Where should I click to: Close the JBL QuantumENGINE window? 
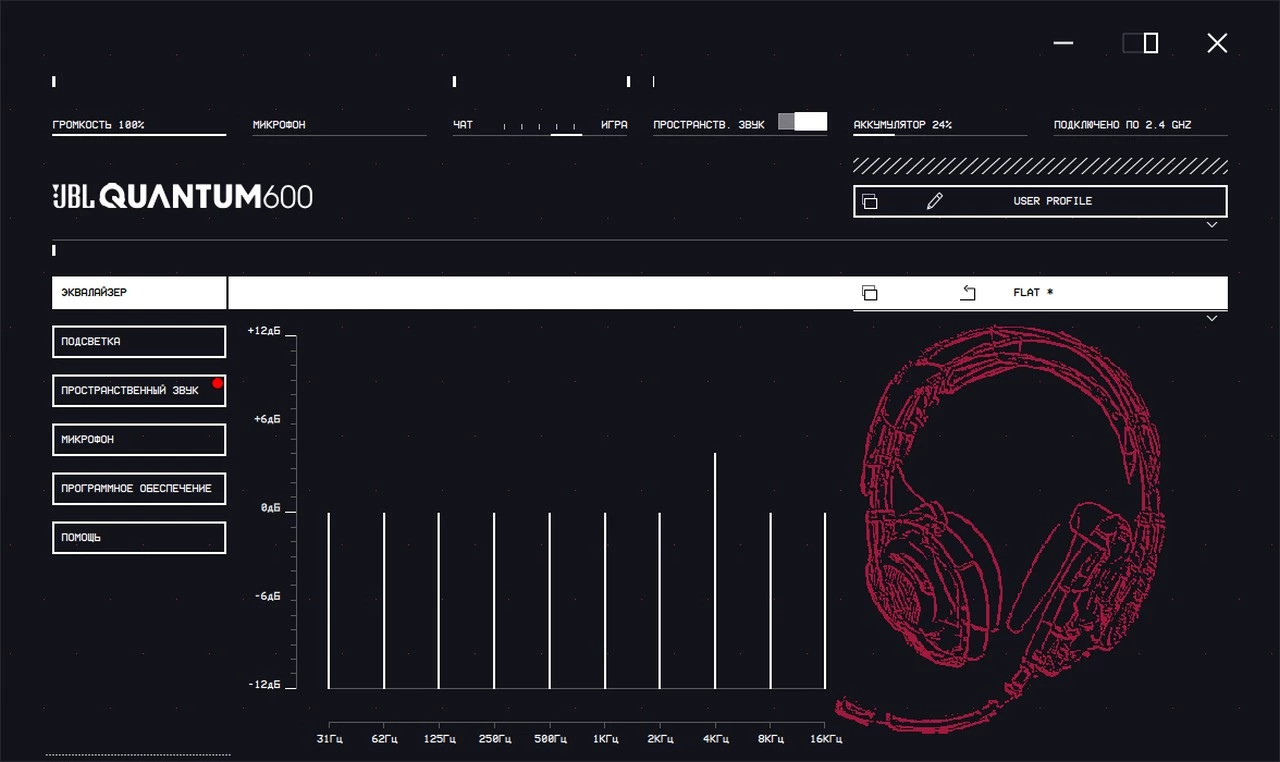[1217, 43]
